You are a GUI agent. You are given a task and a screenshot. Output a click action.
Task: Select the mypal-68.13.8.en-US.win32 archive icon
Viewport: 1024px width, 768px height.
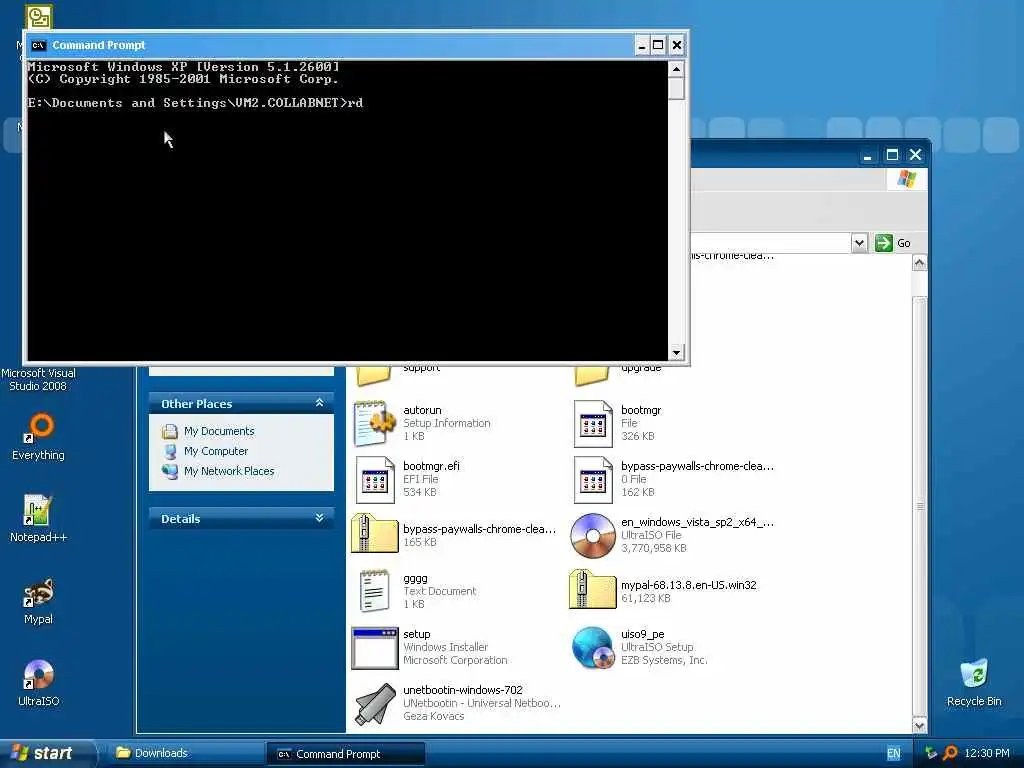click(592, 590)
